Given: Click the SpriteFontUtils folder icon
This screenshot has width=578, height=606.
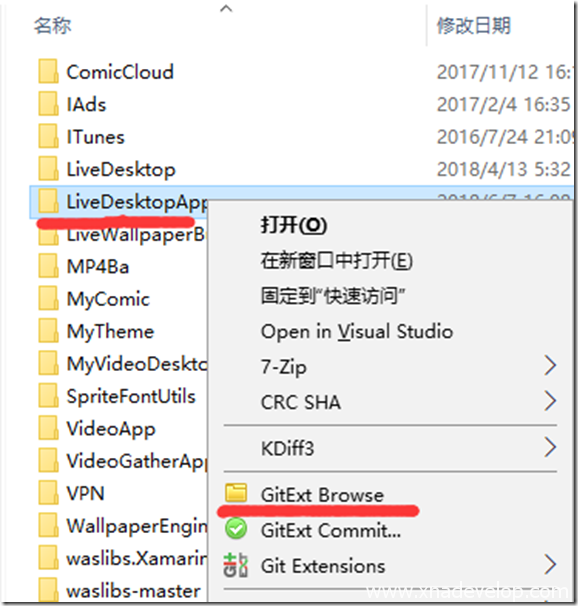Looking at the screenshot, I should tap(49, 395).
